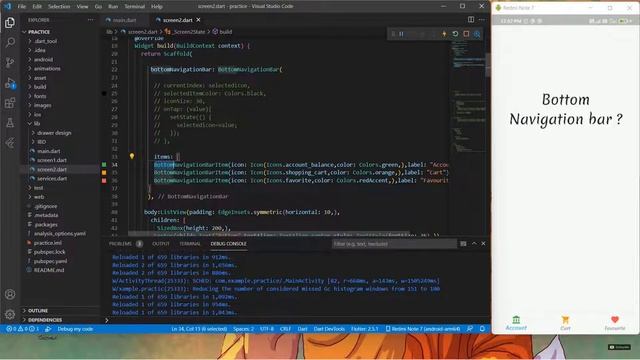
Task: Open the Testing flask view
Action: point(10,123)
